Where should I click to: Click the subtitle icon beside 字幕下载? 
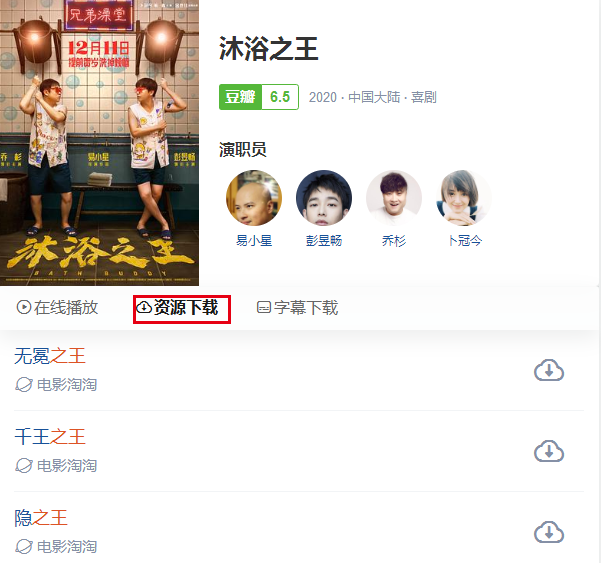coord(264,307)
